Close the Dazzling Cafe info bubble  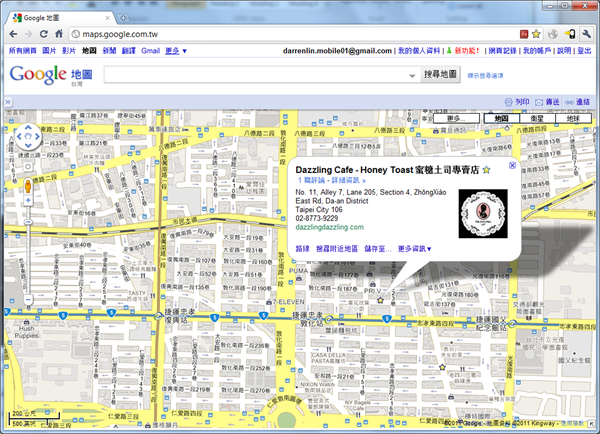512,165
